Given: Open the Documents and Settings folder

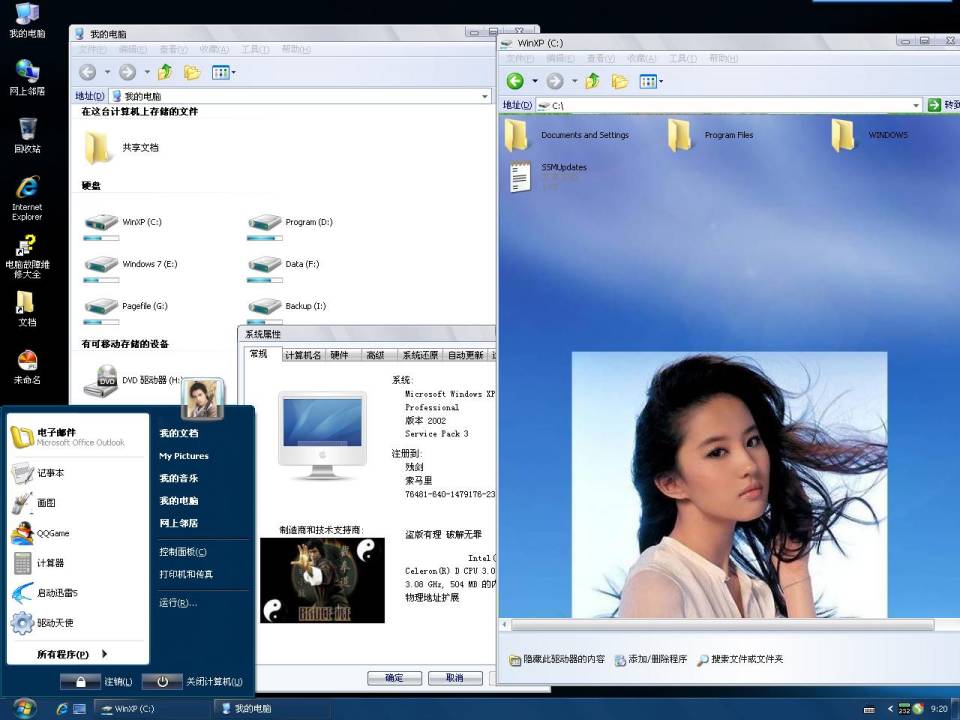Looking at the screenshot, I should point(567,135).
